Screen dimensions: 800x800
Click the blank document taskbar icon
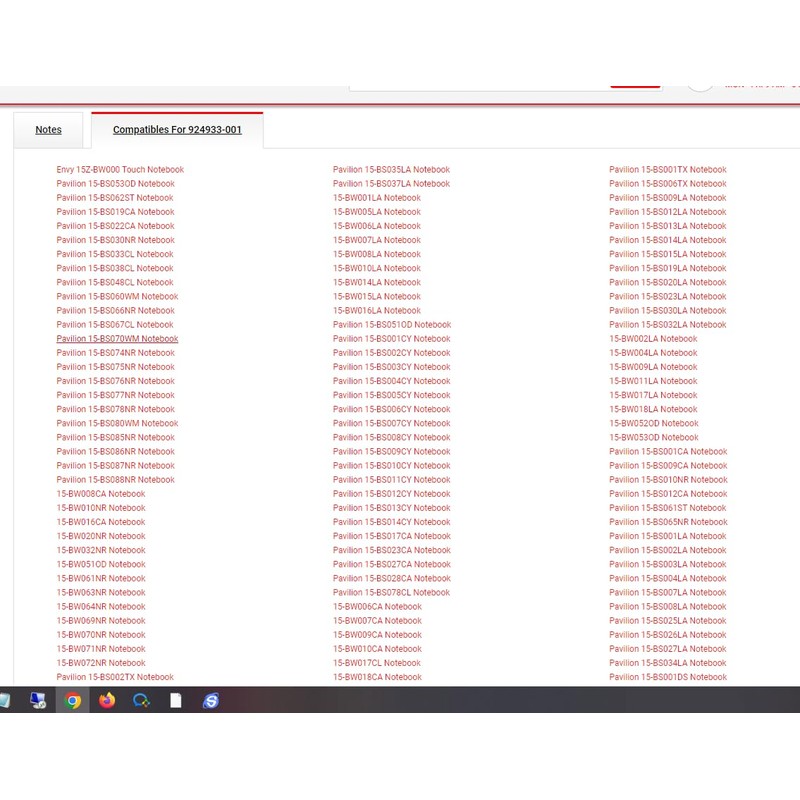coord(176,700)
